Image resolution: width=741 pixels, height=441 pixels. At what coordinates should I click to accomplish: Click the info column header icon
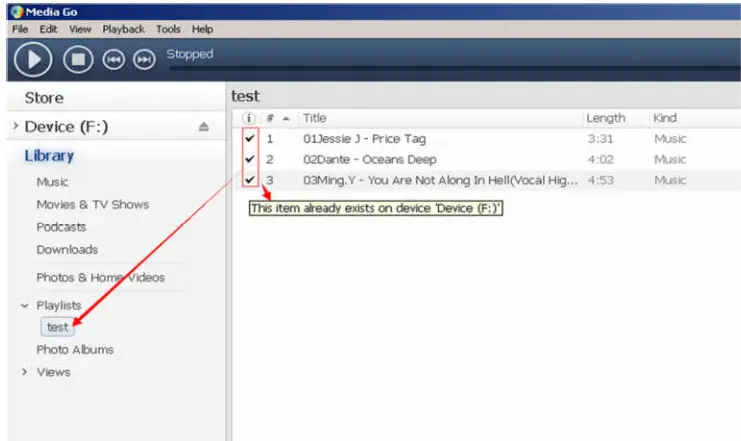pyautogui.click(x=249, y=118)
